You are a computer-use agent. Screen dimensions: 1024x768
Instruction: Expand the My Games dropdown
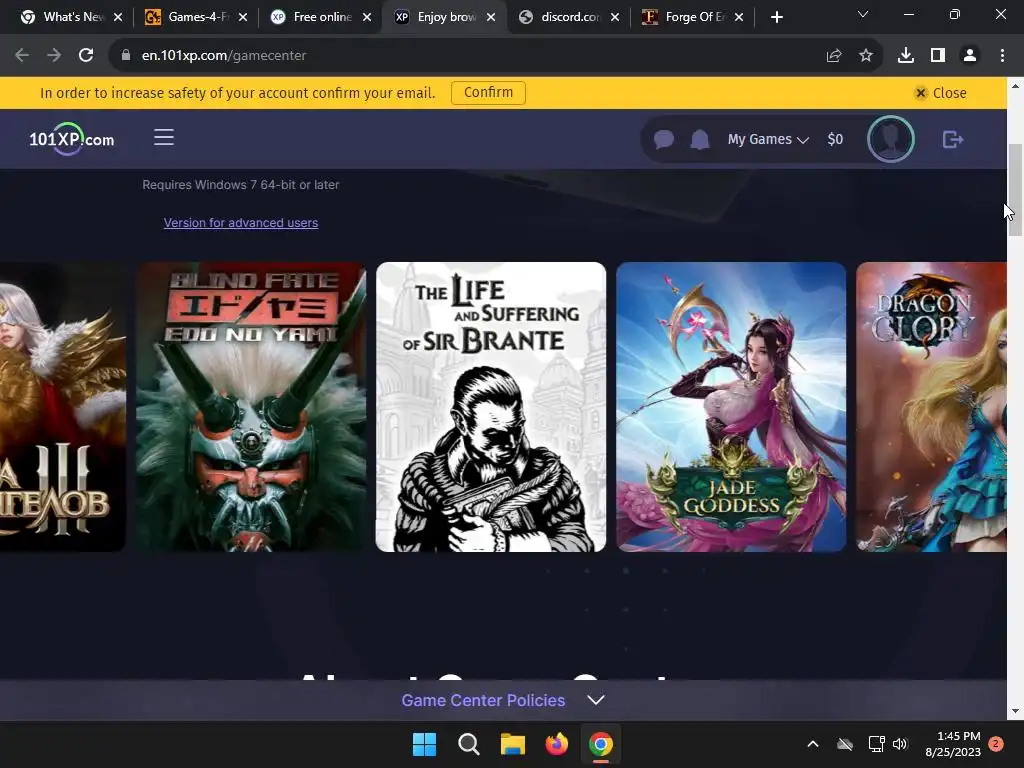[769, 139]
